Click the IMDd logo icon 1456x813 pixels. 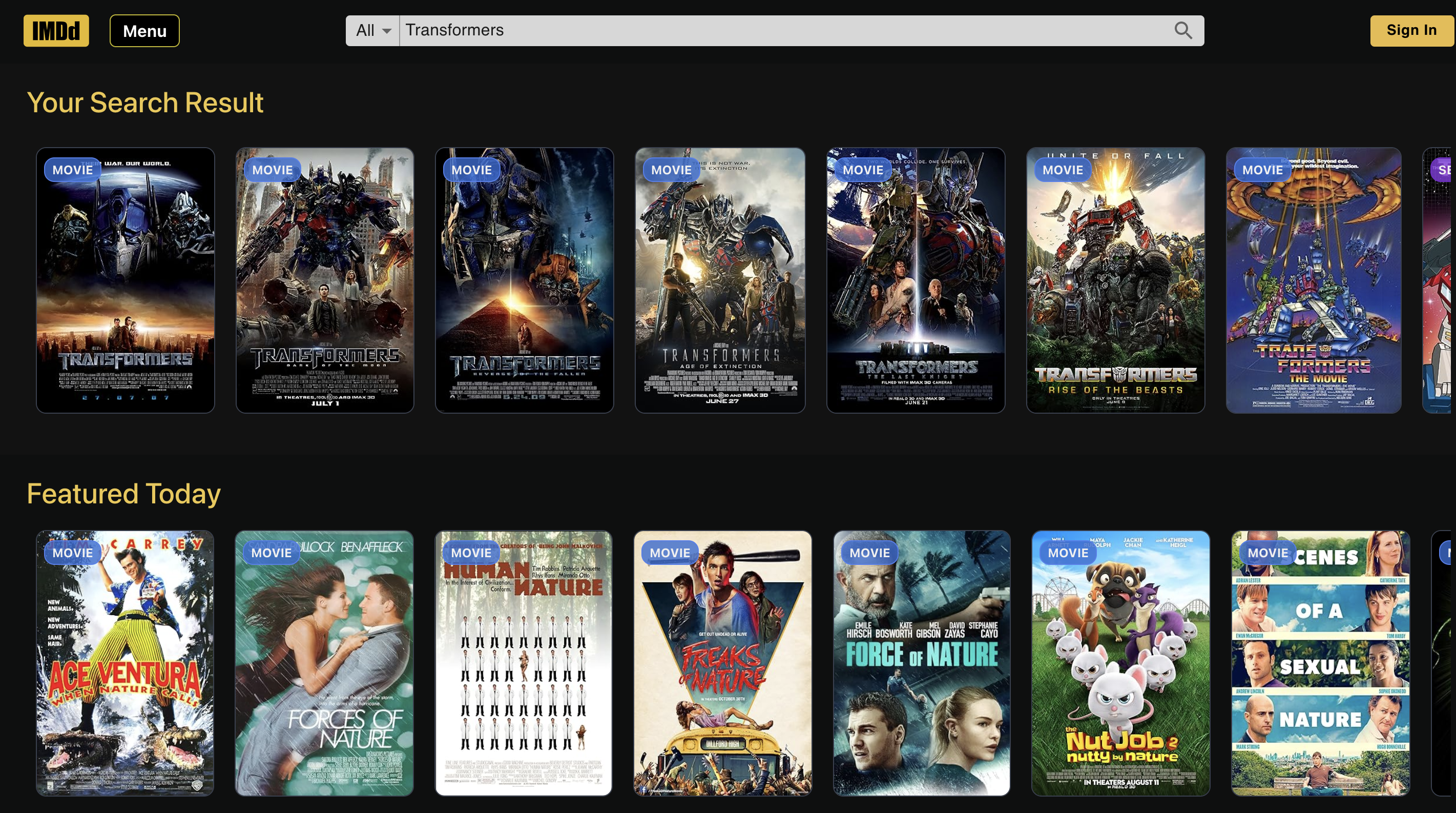(x=56, y=31)
